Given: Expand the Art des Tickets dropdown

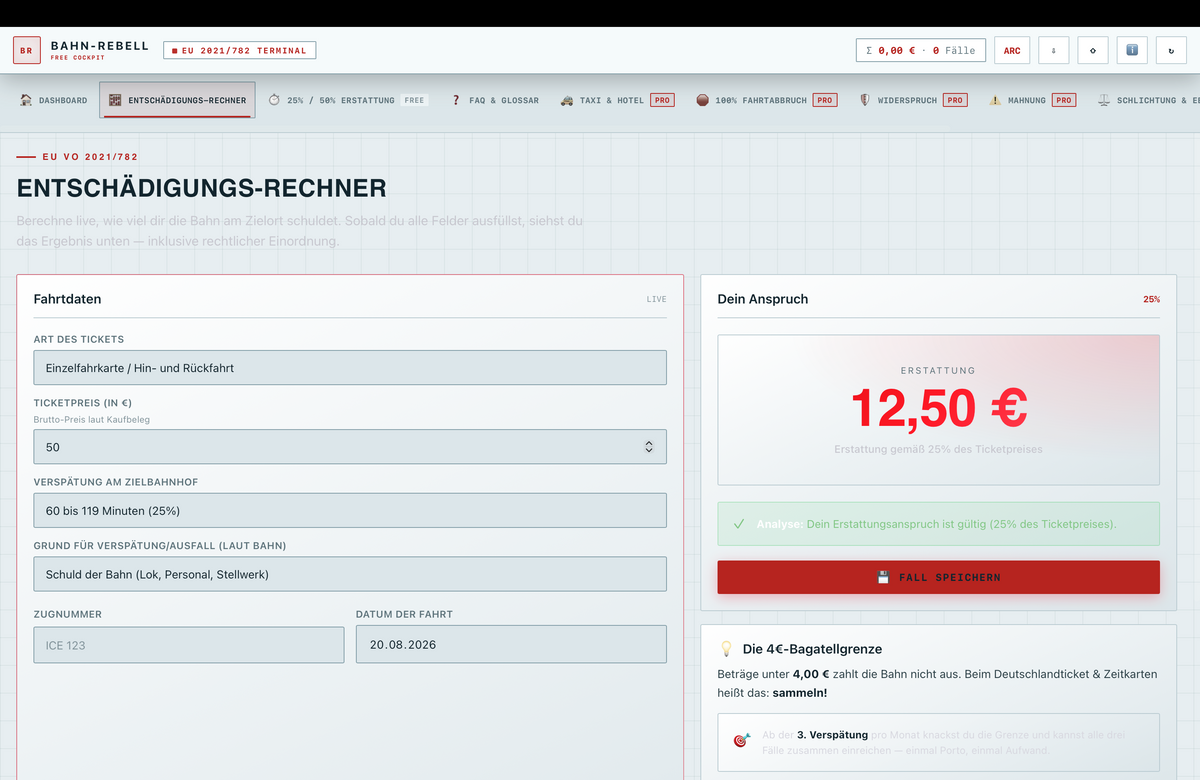Looking at the screenshot, I should tap(350, 368).
